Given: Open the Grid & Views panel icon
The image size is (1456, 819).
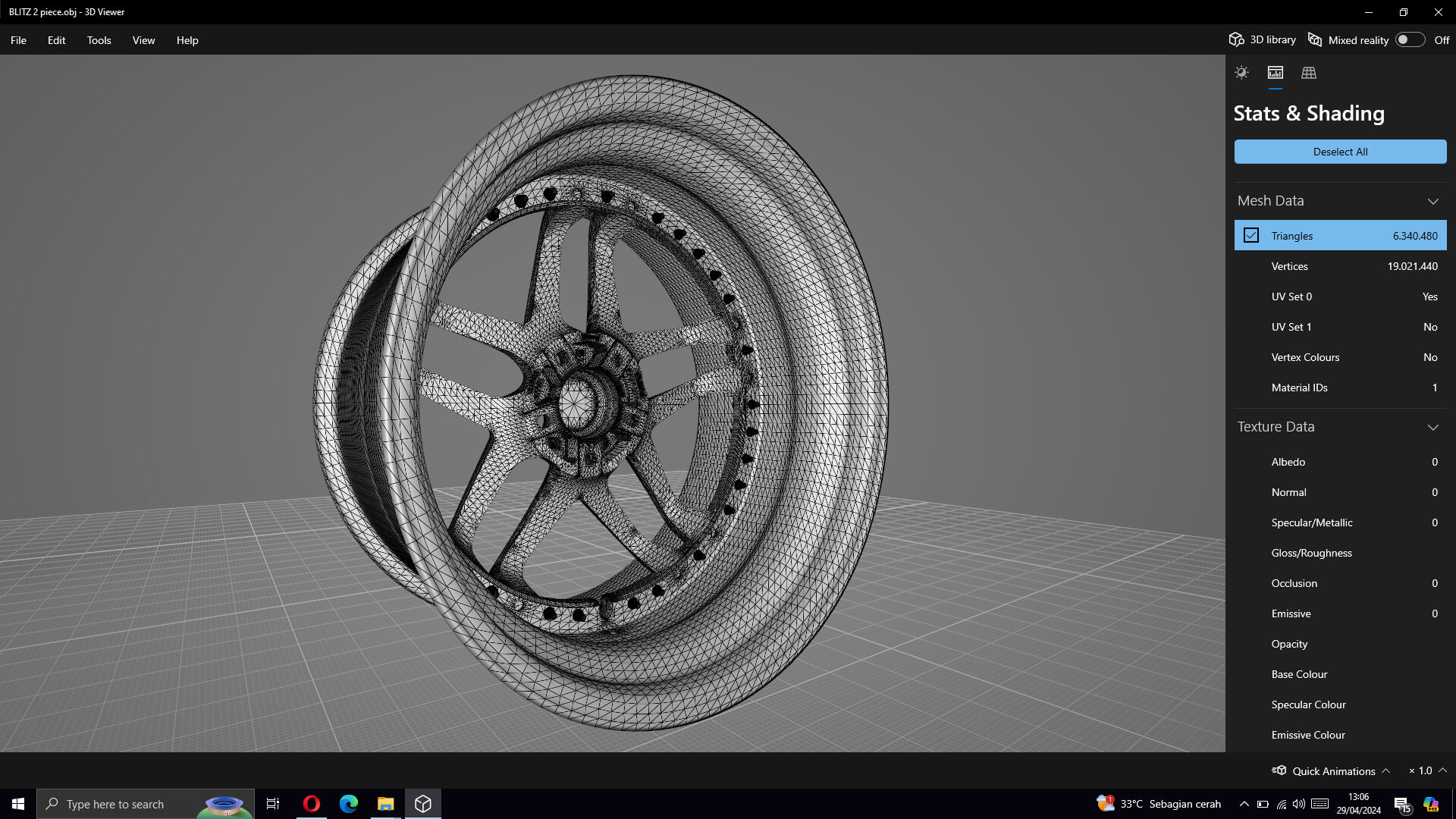Looking at the screenshot, I should pos(1309,73).
